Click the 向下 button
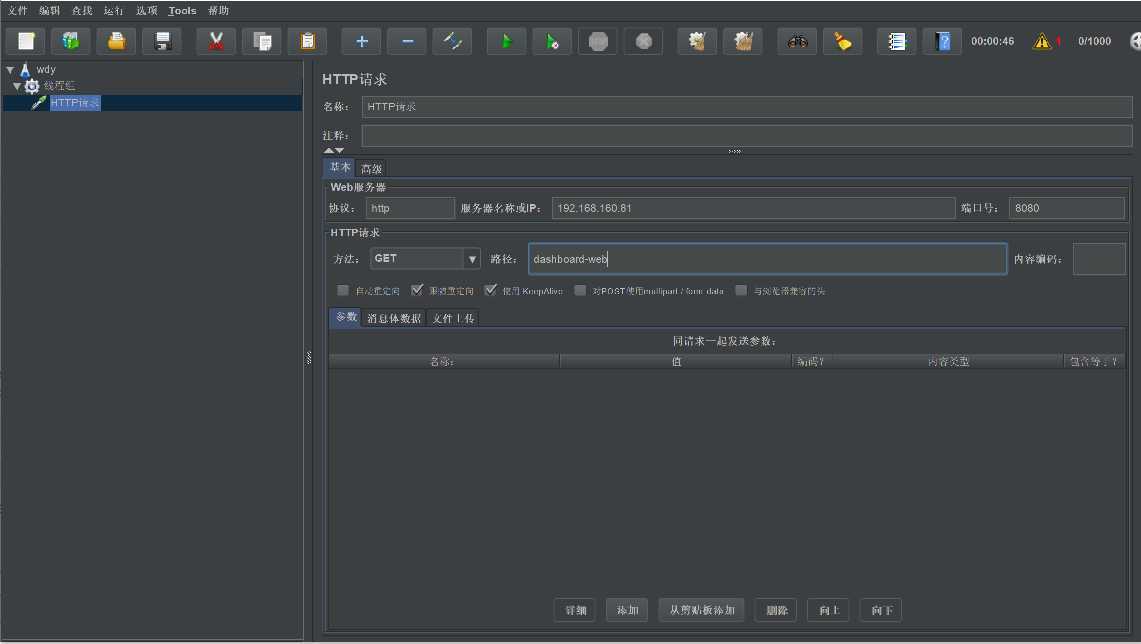 (881, 610)
